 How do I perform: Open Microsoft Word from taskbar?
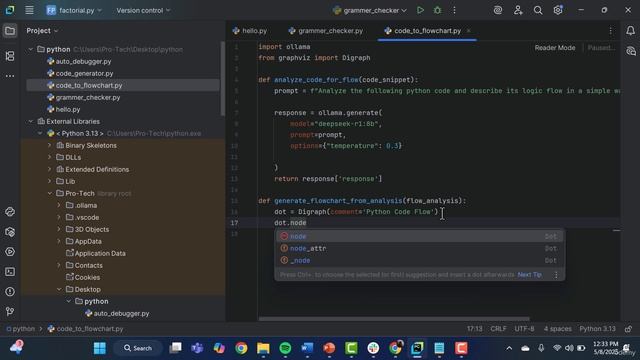coord(307,348)
